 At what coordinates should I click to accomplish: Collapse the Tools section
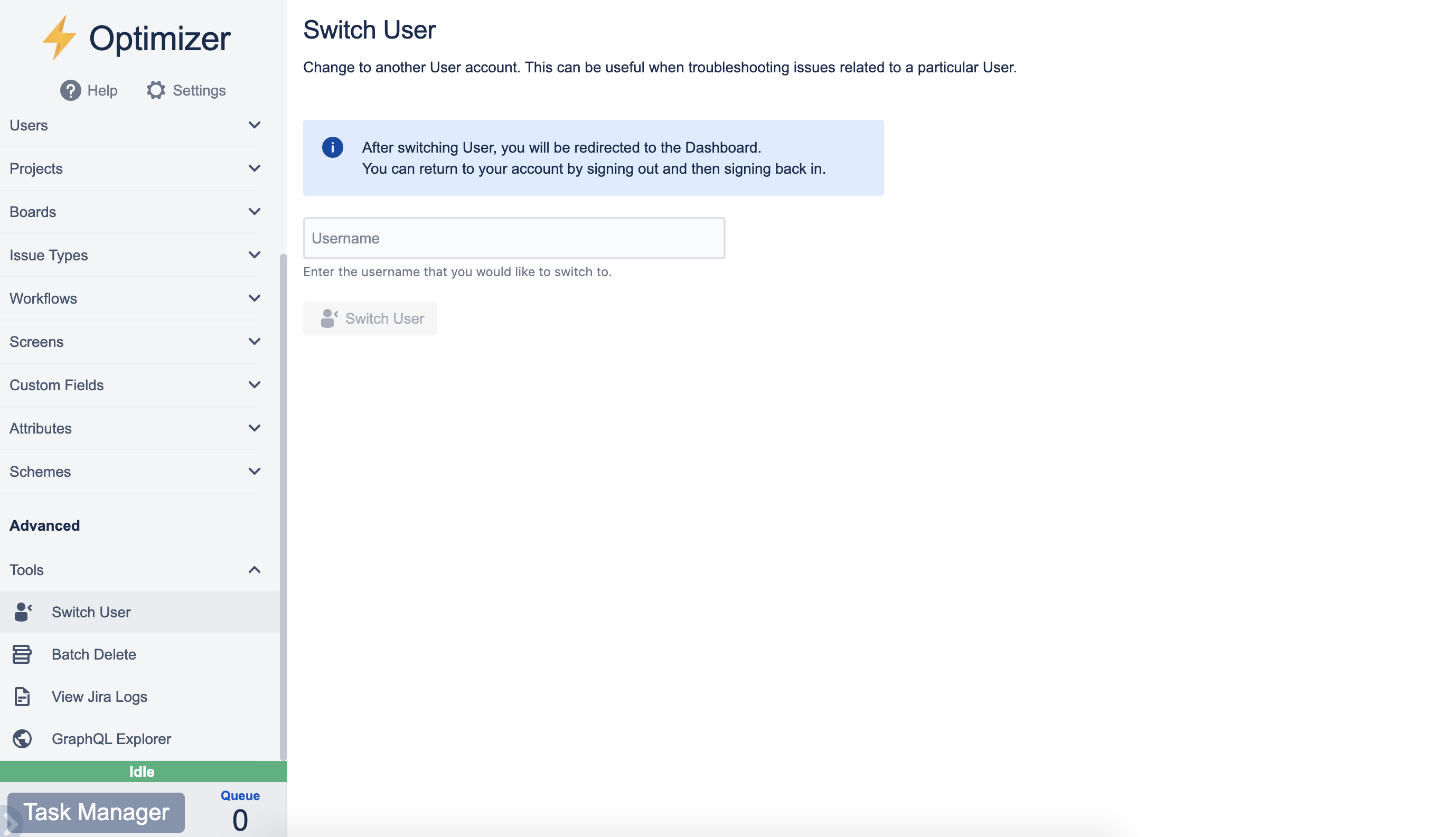coord(254,570)
